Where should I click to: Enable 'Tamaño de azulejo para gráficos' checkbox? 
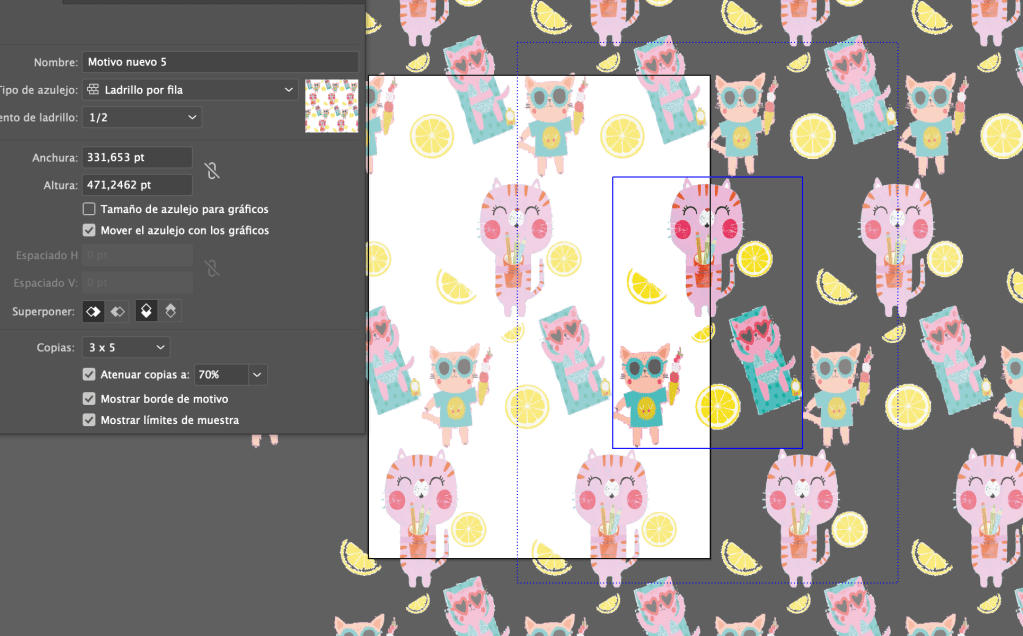pos(90,210)
